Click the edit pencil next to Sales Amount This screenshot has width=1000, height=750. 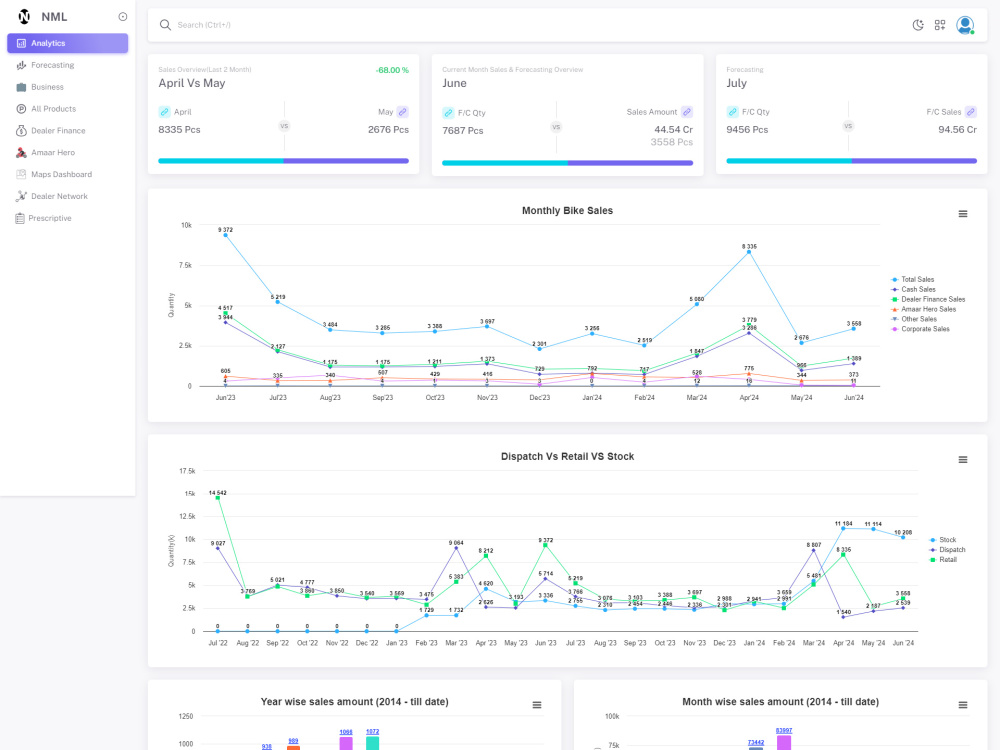pos(688,111)
